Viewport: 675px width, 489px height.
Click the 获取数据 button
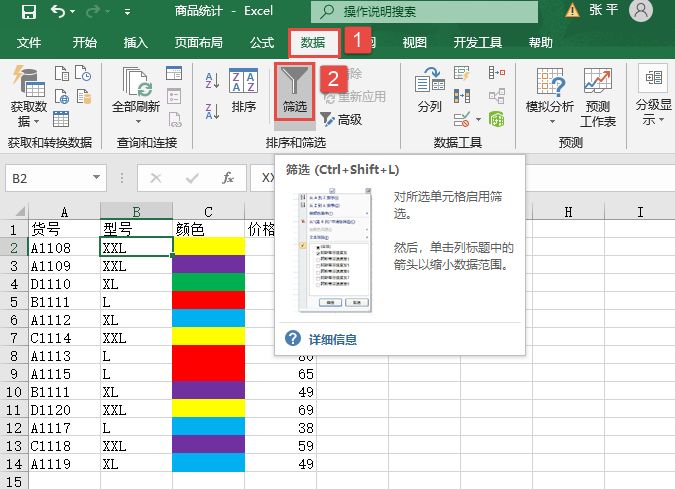28,96
